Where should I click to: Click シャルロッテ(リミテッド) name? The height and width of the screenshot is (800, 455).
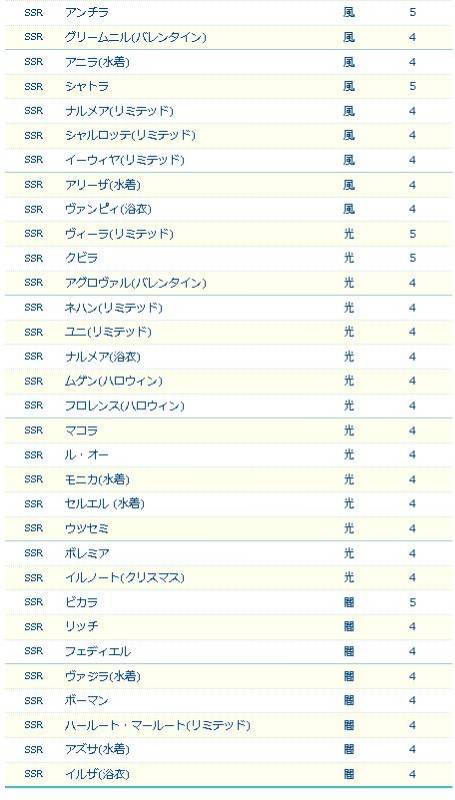point(130,135)
